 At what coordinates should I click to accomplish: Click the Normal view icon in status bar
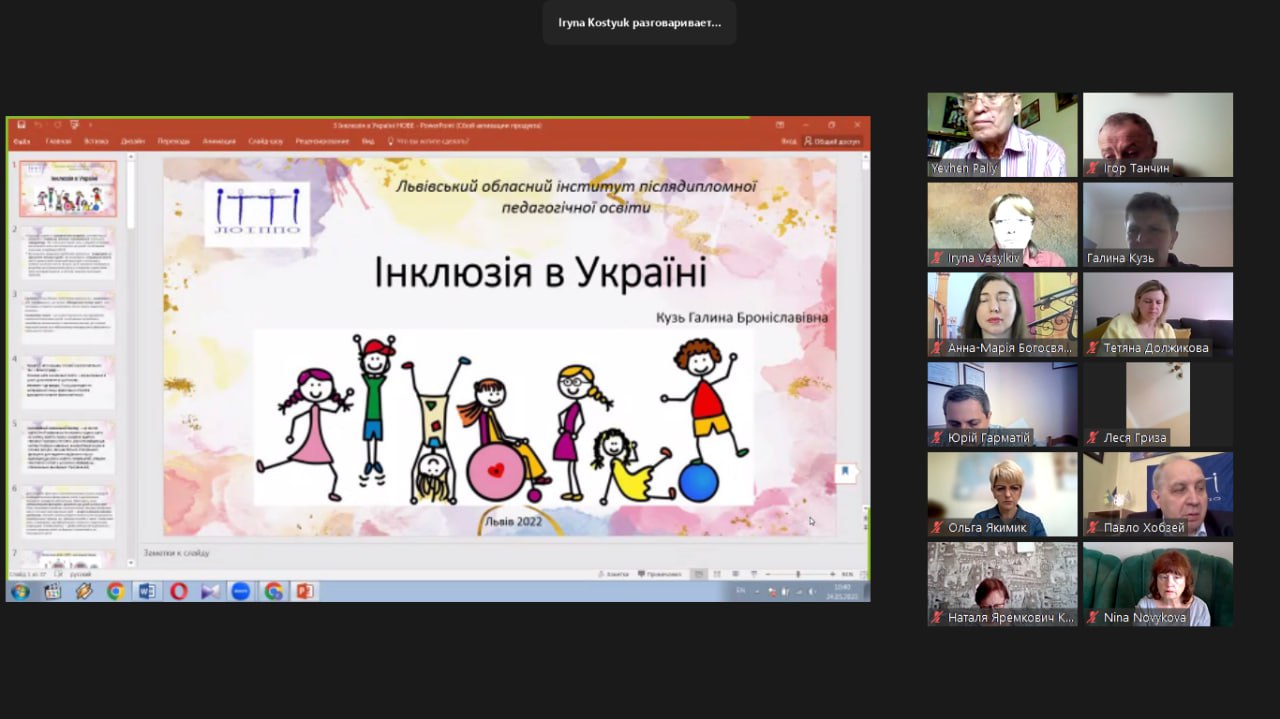point(700,574)
